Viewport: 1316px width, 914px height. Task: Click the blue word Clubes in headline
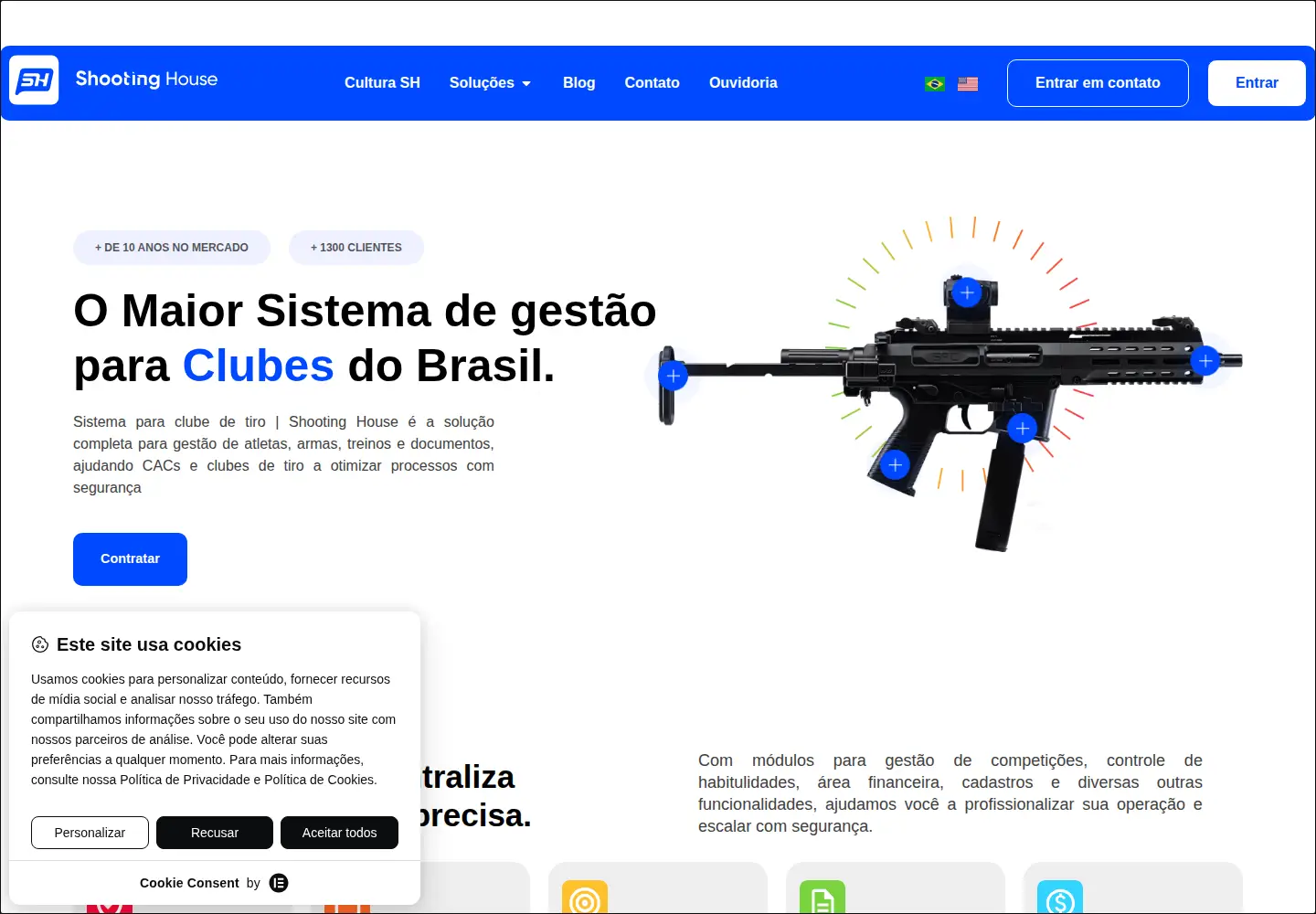259,366
